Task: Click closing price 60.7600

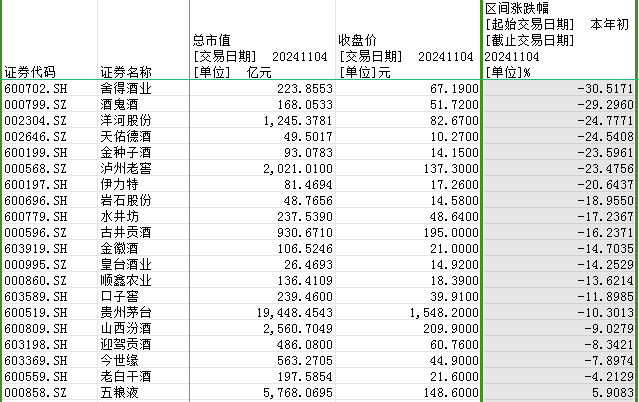Action: 408,345
